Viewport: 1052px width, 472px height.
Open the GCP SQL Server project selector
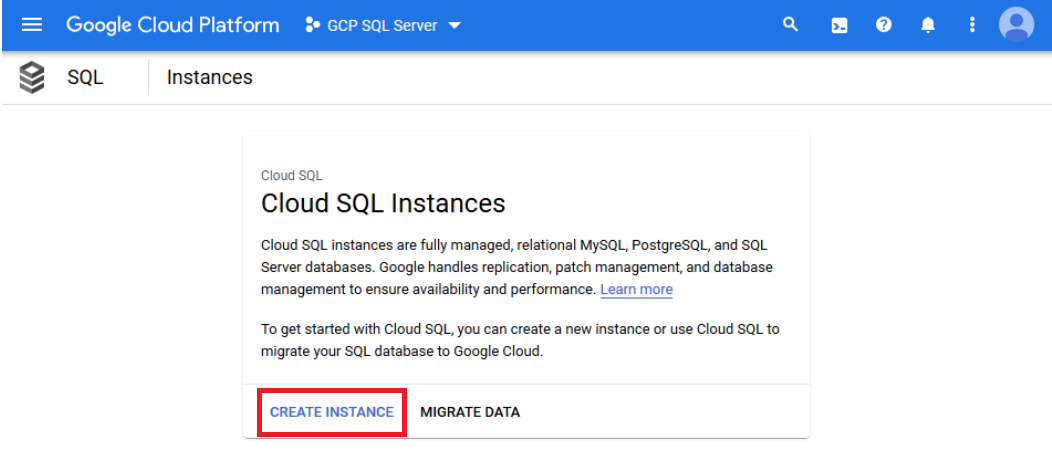click(x=383, y=25)
